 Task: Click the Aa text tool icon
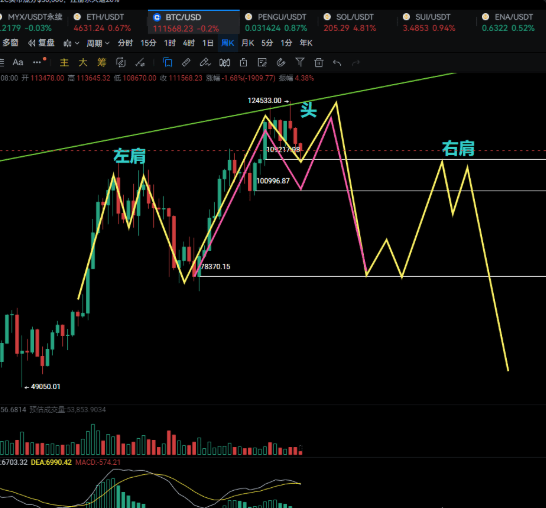pos(18,62)
